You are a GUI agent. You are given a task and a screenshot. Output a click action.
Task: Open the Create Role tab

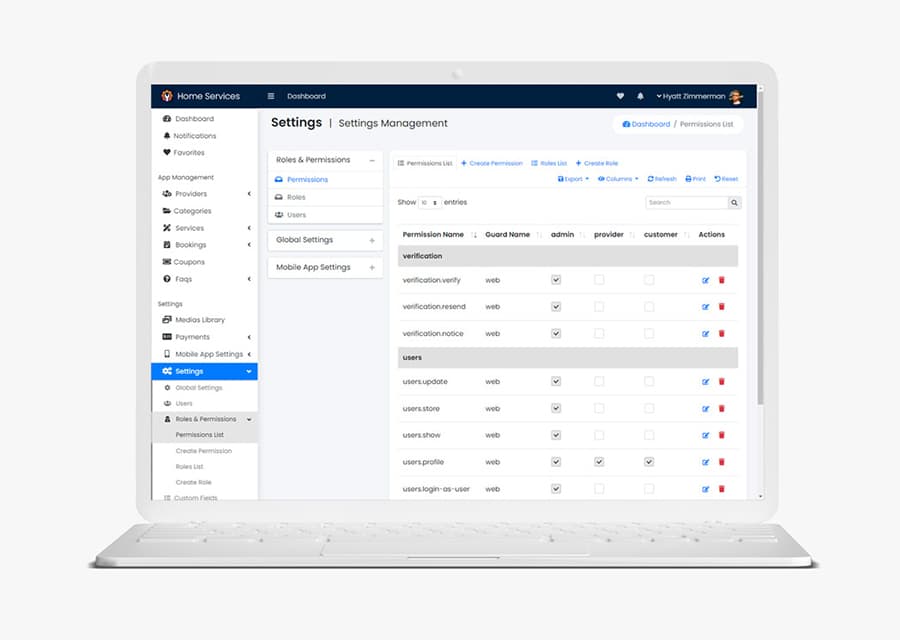(x=597, y=164)
